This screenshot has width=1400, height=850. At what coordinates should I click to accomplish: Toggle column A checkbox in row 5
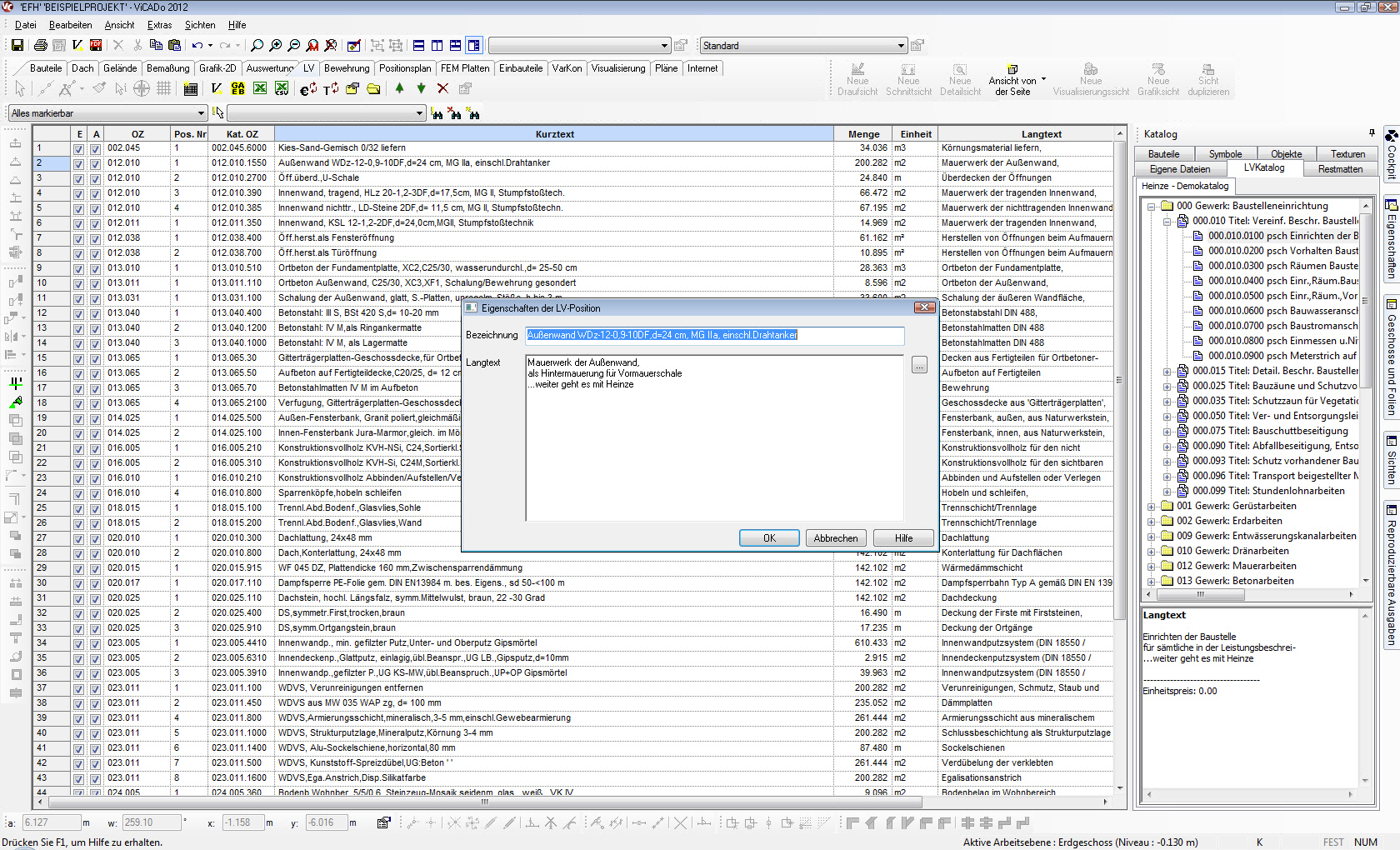95,208
